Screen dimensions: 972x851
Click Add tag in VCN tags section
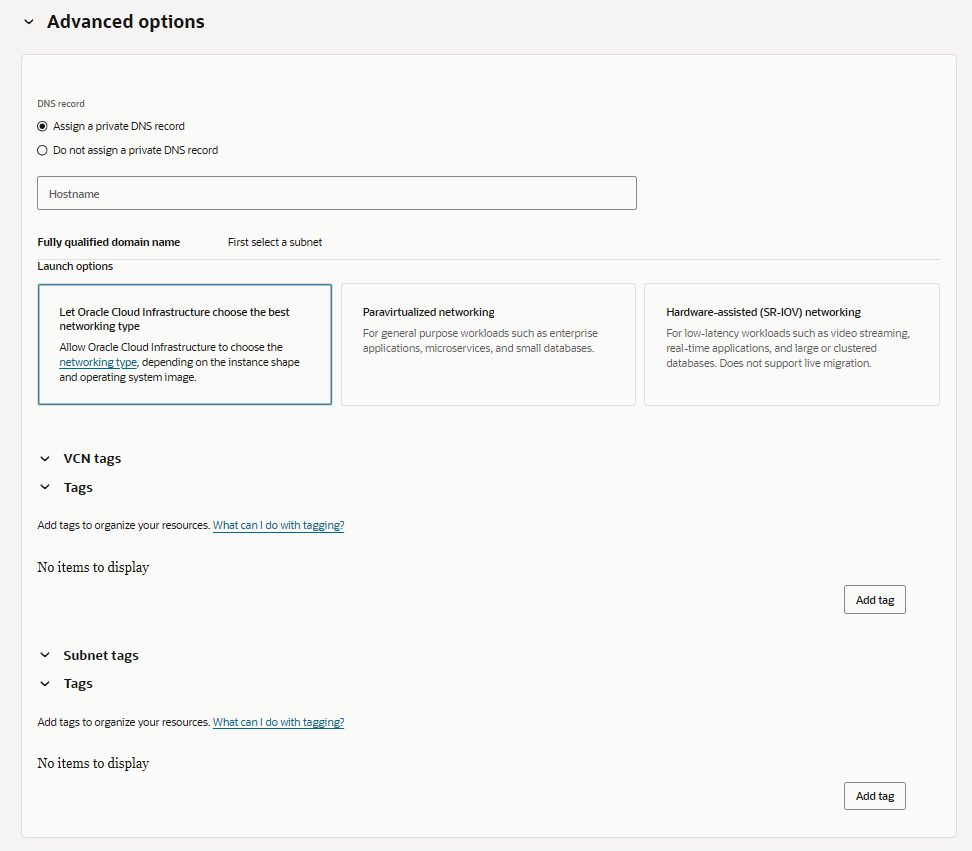[875, 599]
